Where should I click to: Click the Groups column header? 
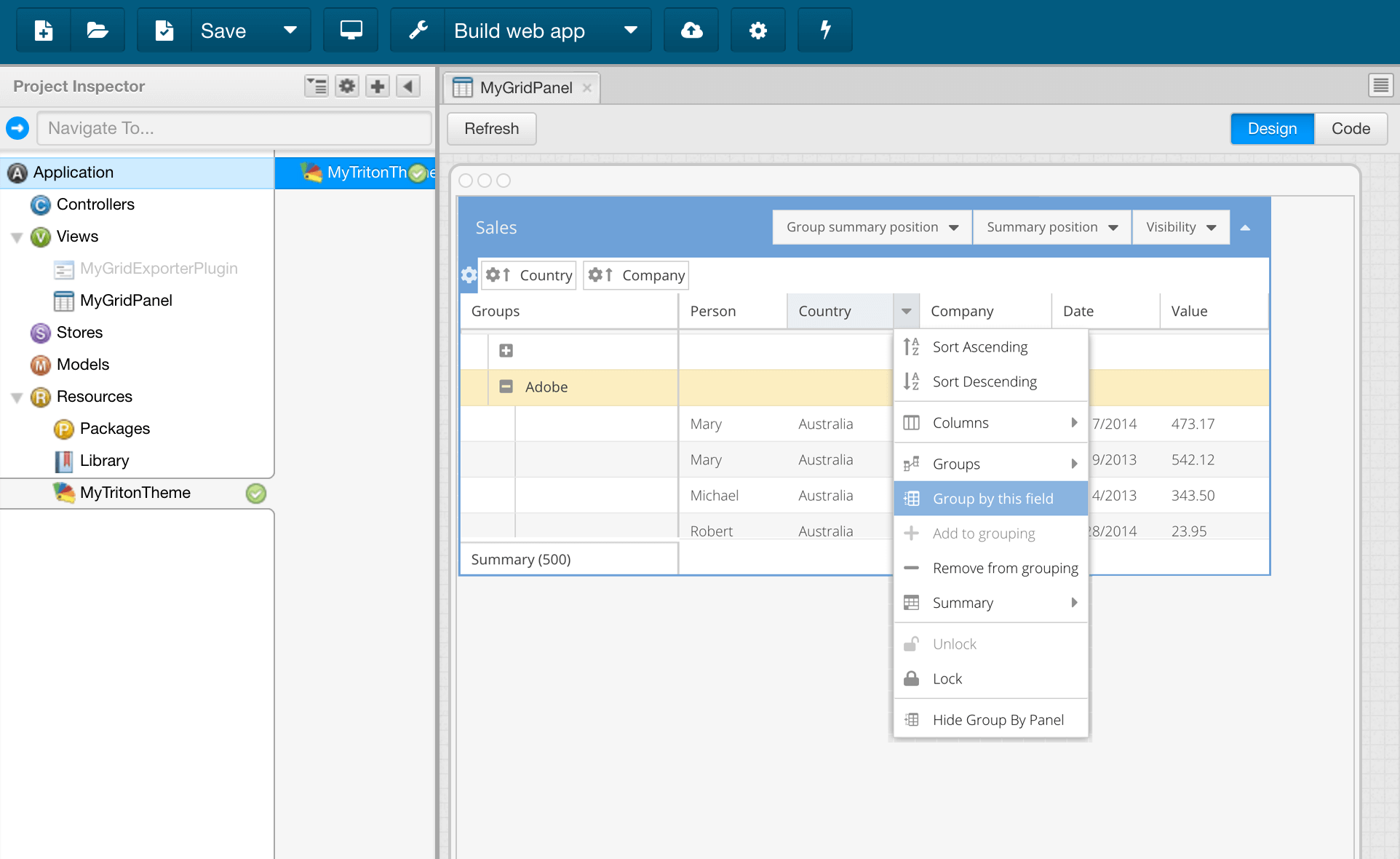click(569, 311)
